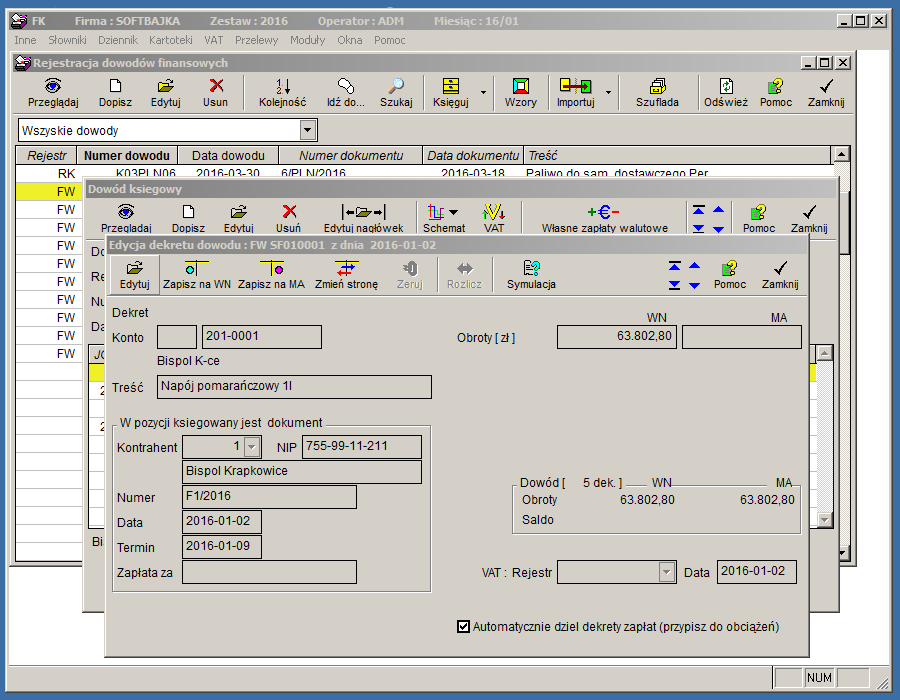The width and height of the screenshot is (900, 700).
Task: Open the Okna menu
Action: [x=350, y=40]
